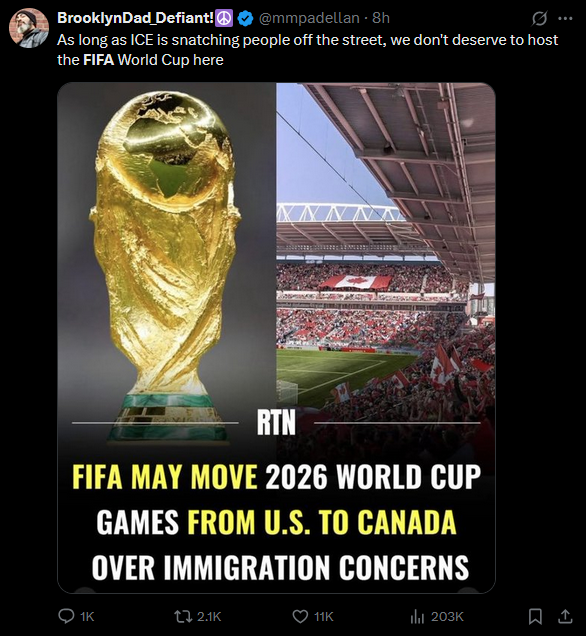Screen dimensions: 586x636
Task: Click the 8h timestamp link
Action: coord(381,18)
